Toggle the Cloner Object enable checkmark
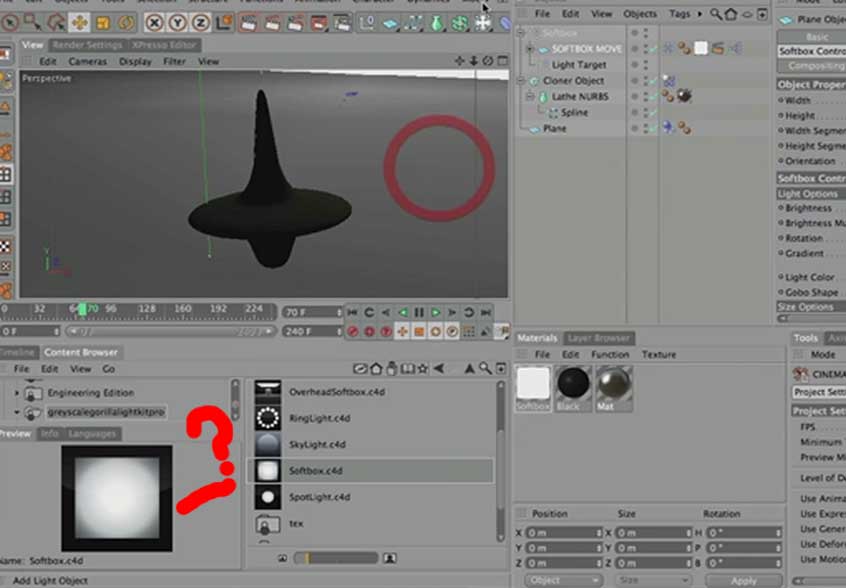 pos(653,81)
